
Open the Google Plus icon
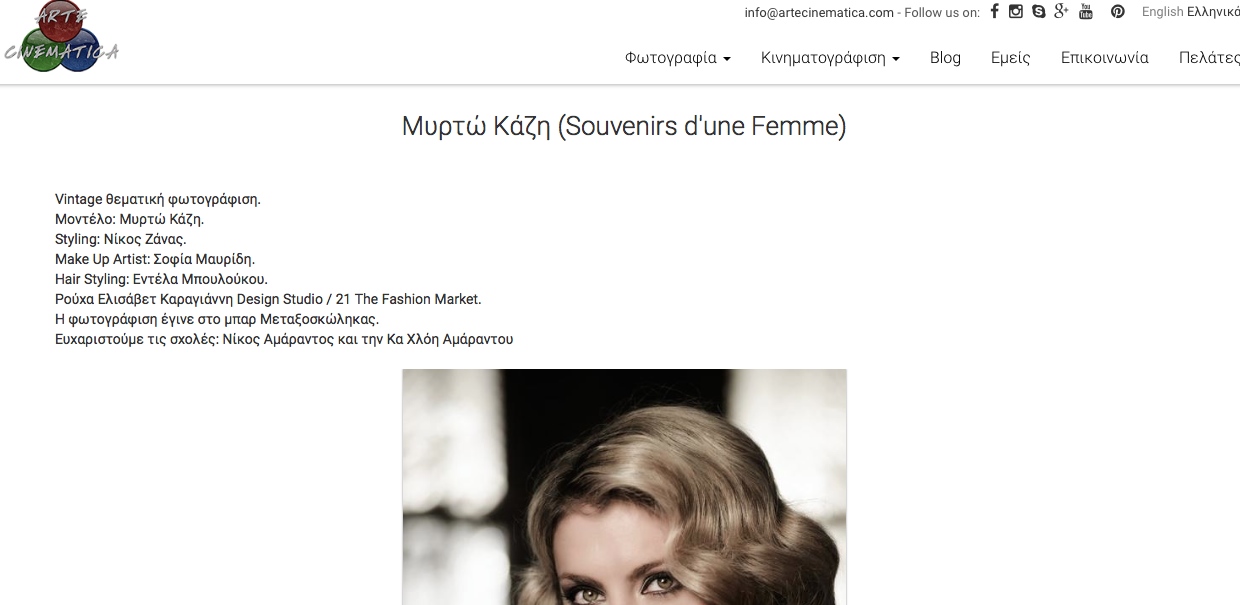(1062, 11)
